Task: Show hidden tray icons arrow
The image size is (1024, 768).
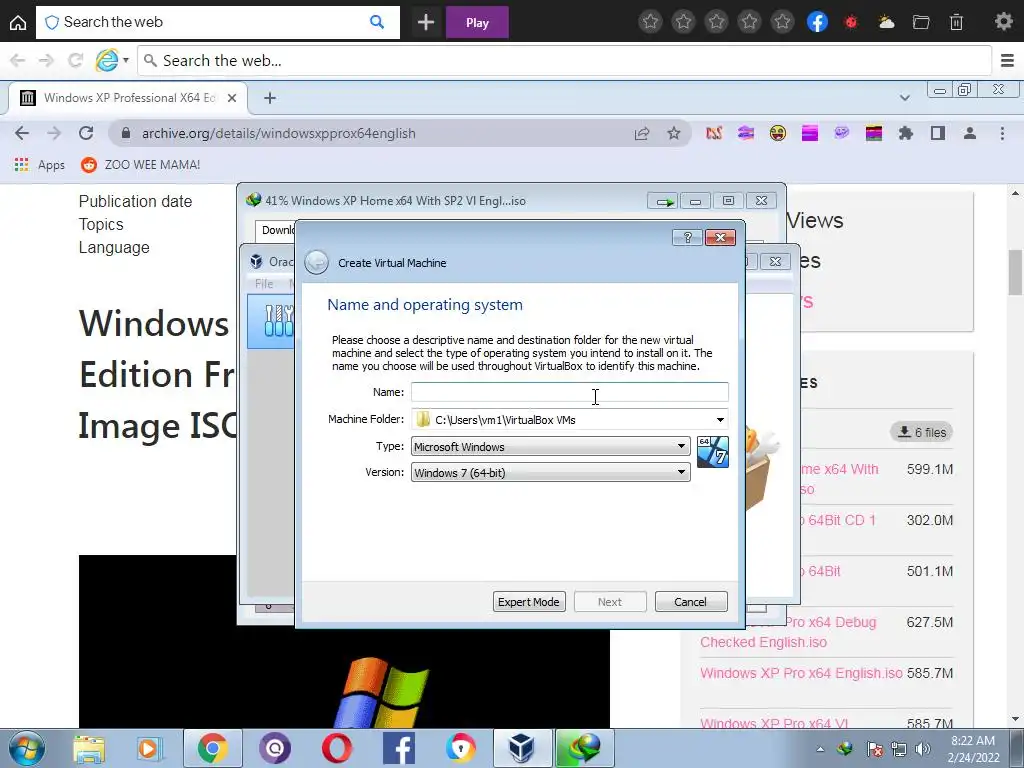Action: click(820, 749)
